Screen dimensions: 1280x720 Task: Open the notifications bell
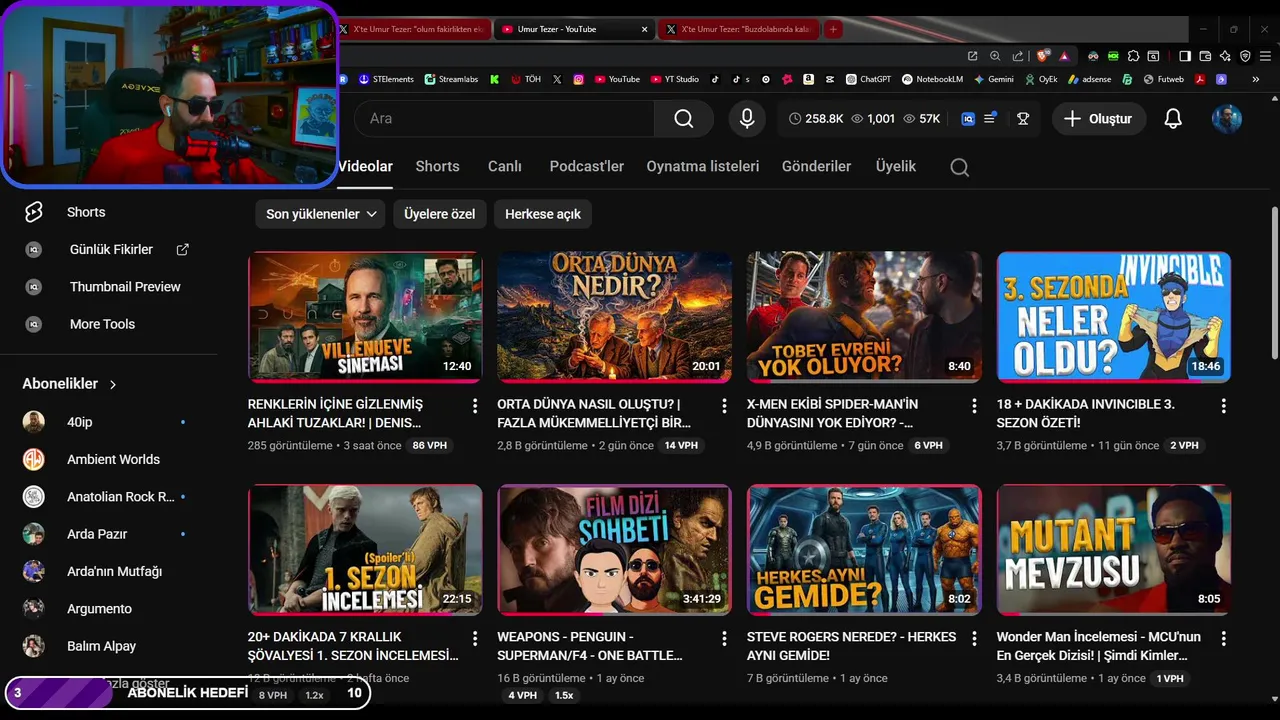pos(1173,118)
